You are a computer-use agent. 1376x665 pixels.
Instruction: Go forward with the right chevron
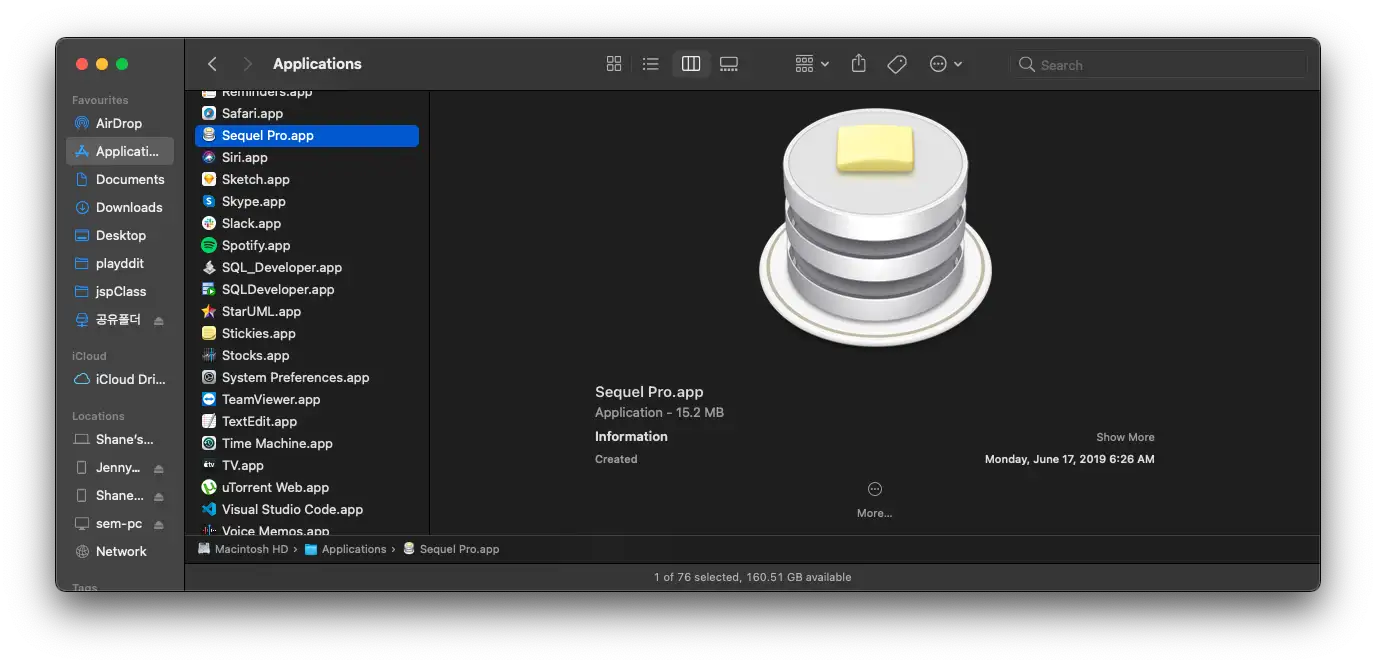click(x=247, y=64)
